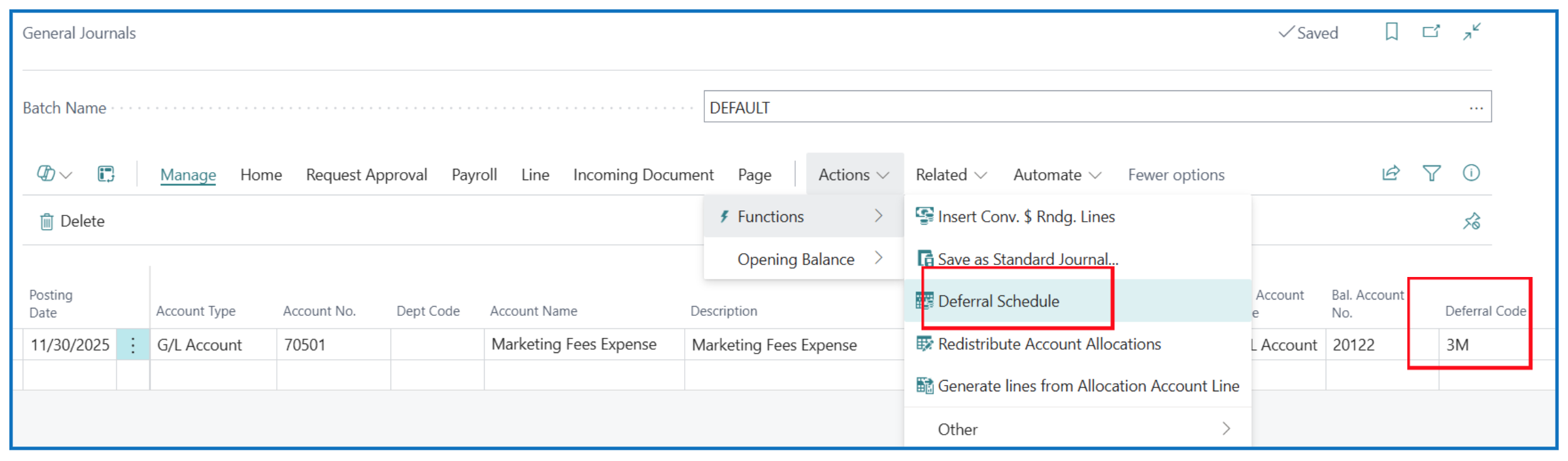Open the row options three-dot menu
This screenshot has height=461, width=1568.
tap(133, 345)
